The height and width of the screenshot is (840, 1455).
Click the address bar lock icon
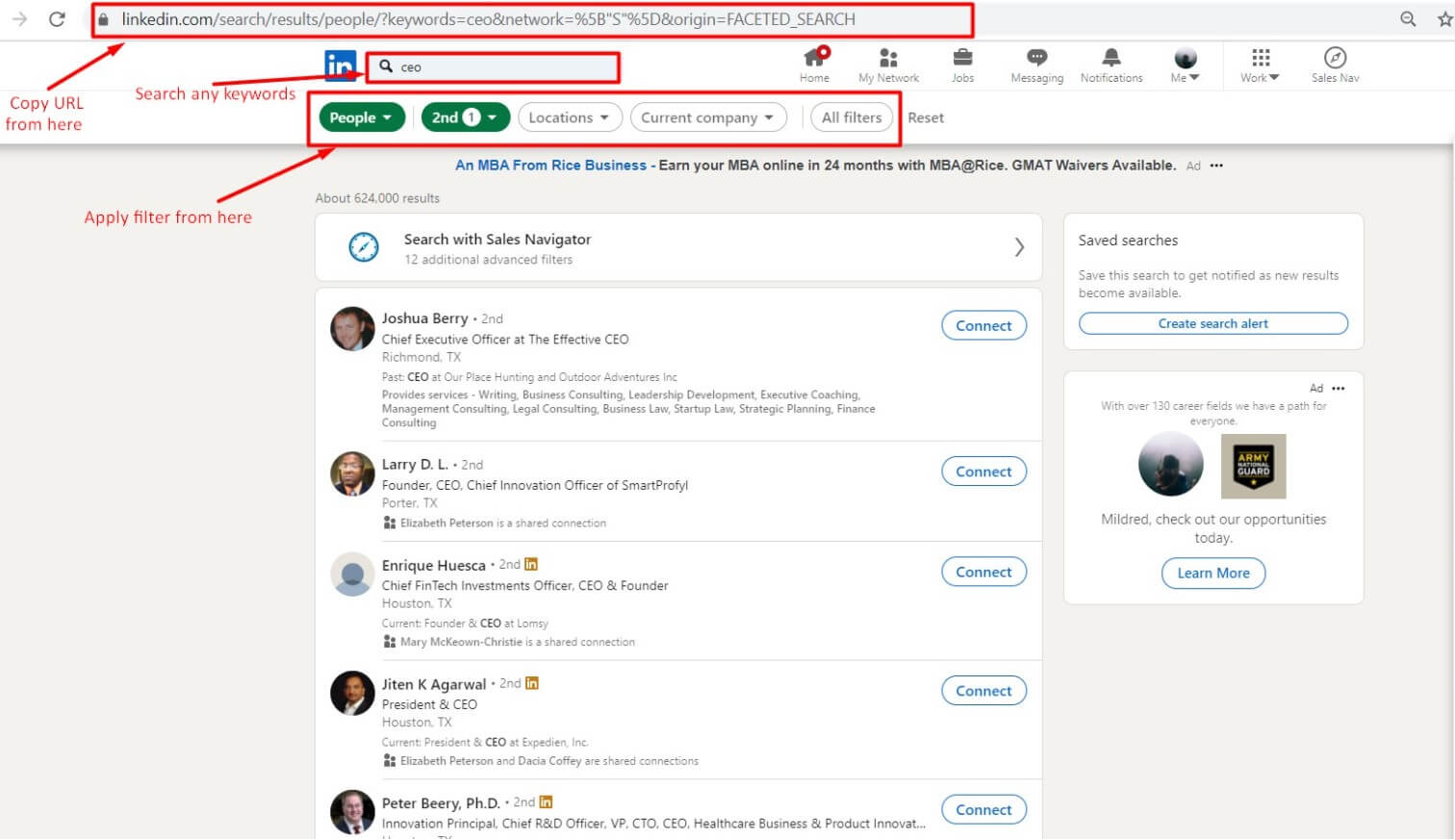point(104,19)
